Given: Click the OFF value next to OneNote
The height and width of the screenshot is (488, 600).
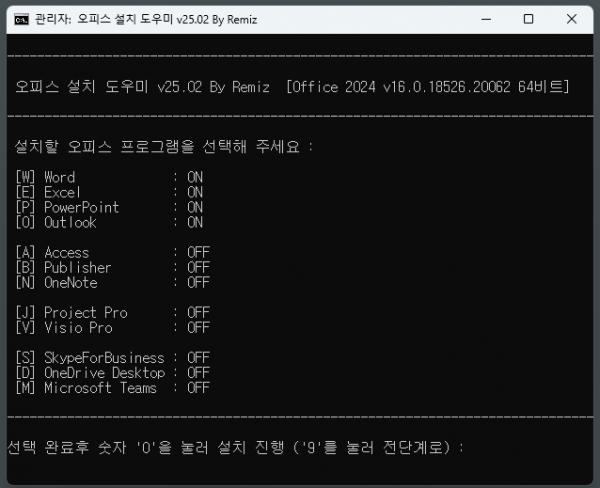Looking at the screenshot, I should tap(198, 282).
